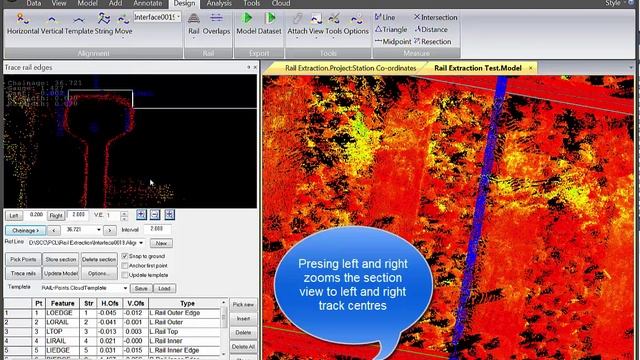Fit the section view extents

169,215
